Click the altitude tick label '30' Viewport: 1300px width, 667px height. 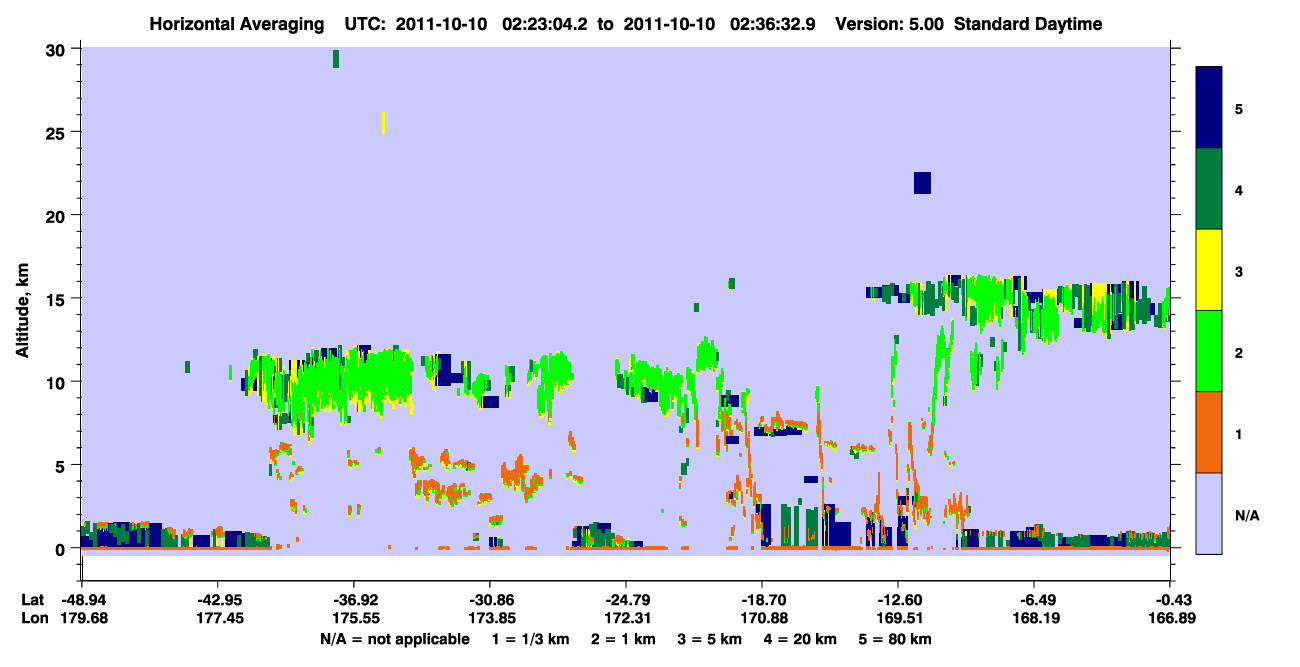[x=58, y=49]
